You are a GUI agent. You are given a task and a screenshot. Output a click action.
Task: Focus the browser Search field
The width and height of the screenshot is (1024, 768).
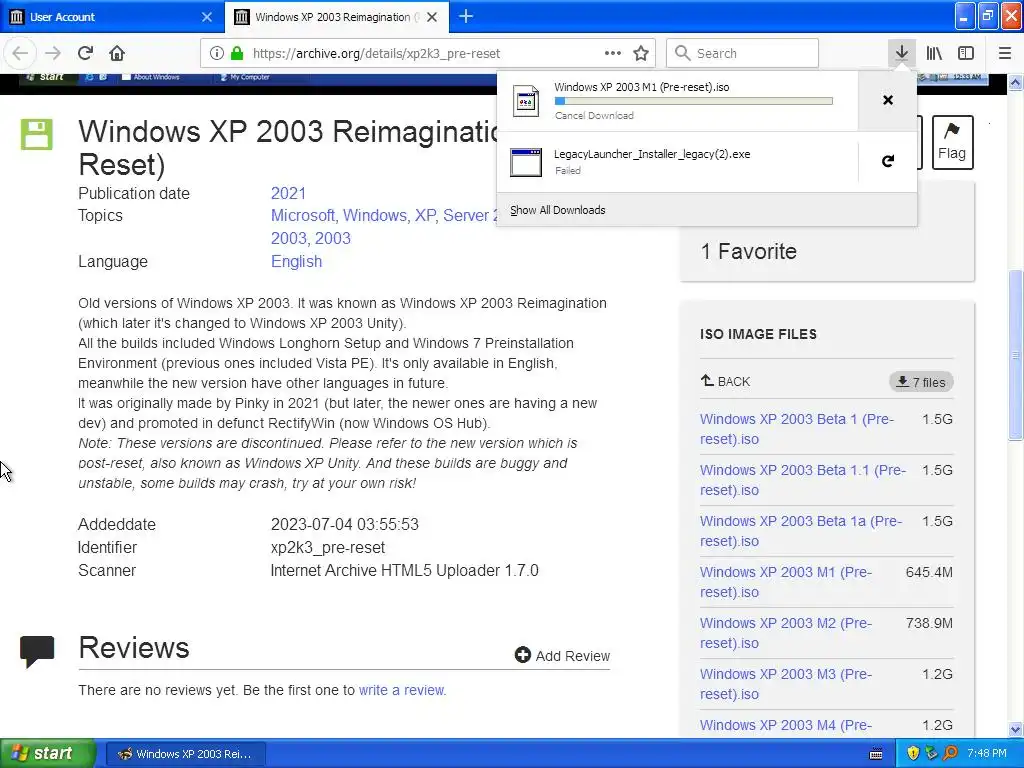tap(743, 54)
